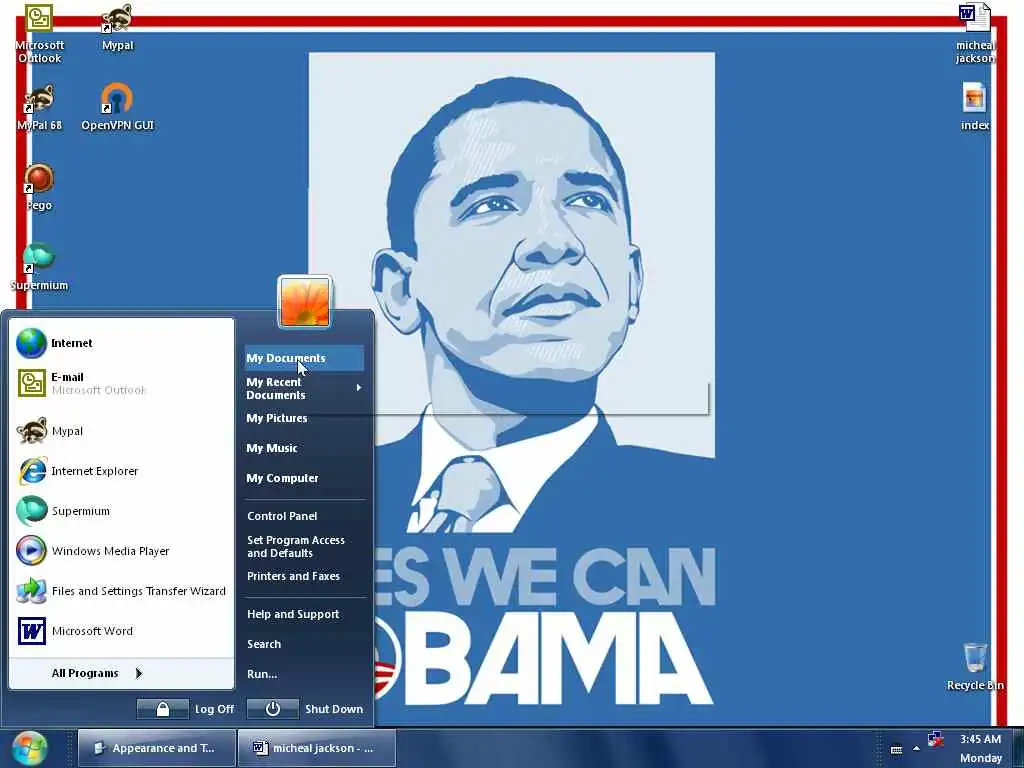Open E-mail Microsoft Outlook in Start menu
Image resolution: width=1024 pixels, height=768 pixels.
tap(121, 383)
